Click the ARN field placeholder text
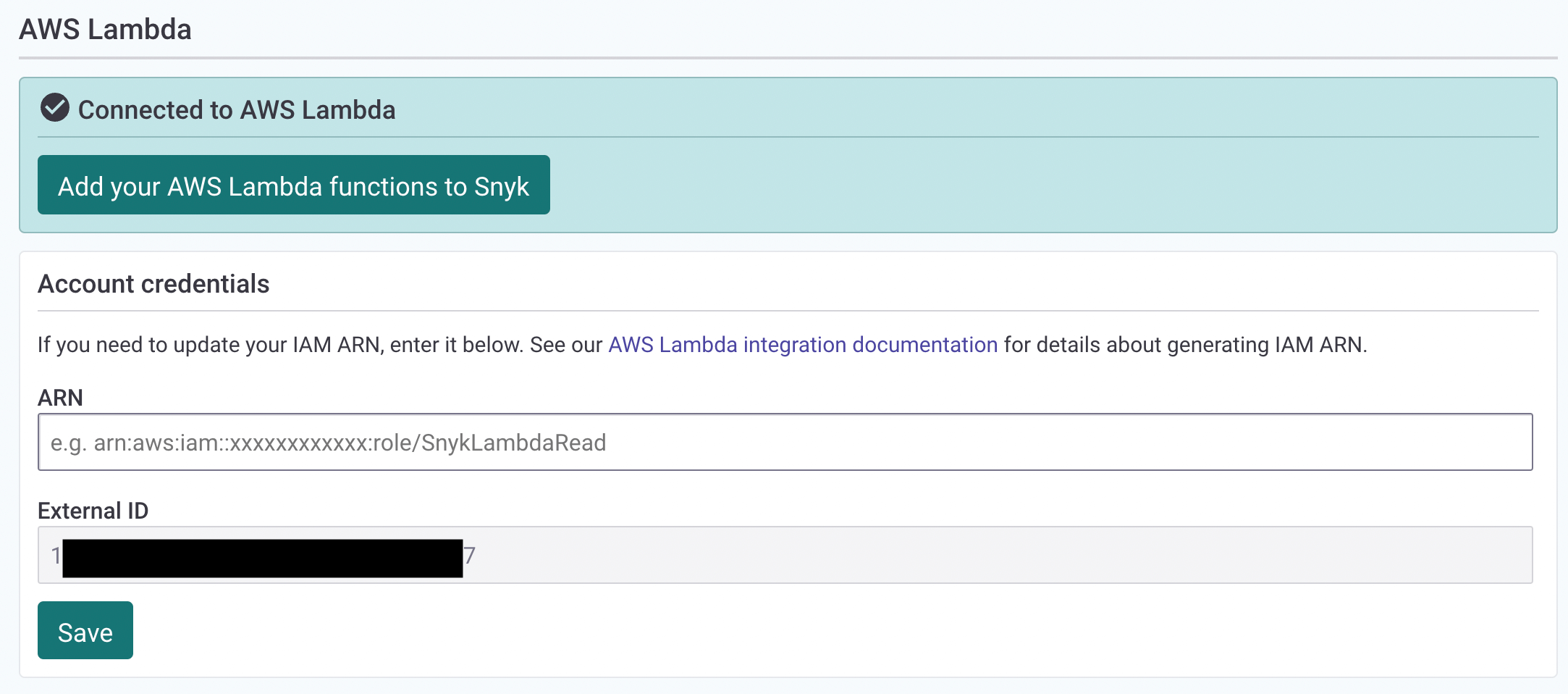This screenshot has width=1568, height=694. [328, 442]
